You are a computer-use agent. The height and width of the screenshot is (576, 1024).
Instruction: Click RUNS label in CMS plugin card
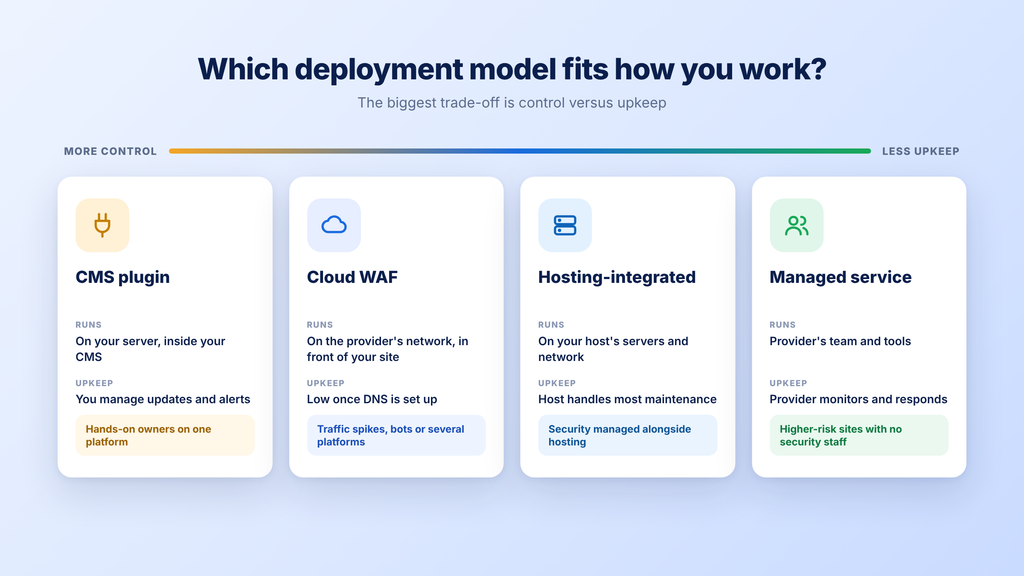[88, 325]
